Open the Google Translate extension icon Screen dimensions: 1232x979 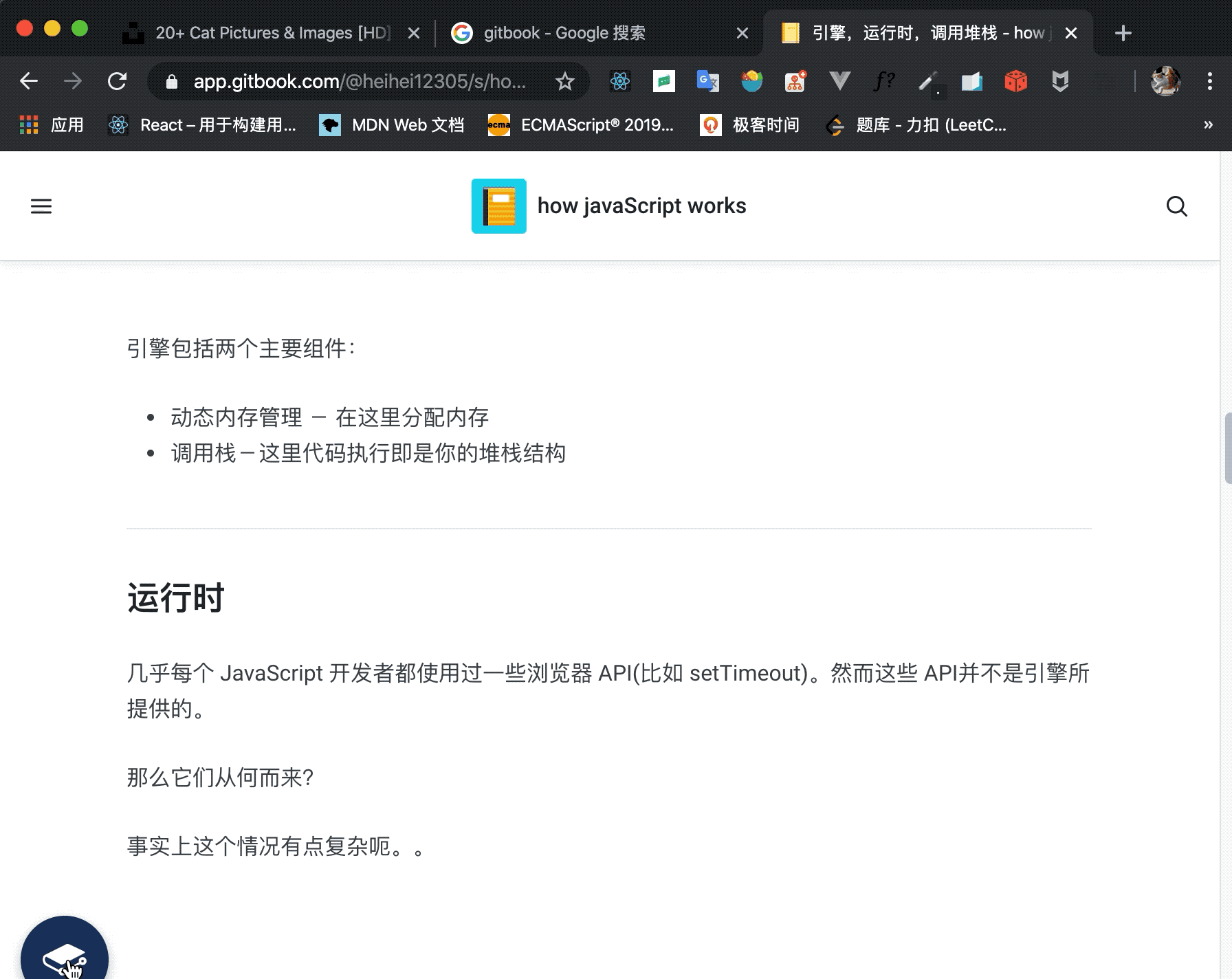pos(708,82)
